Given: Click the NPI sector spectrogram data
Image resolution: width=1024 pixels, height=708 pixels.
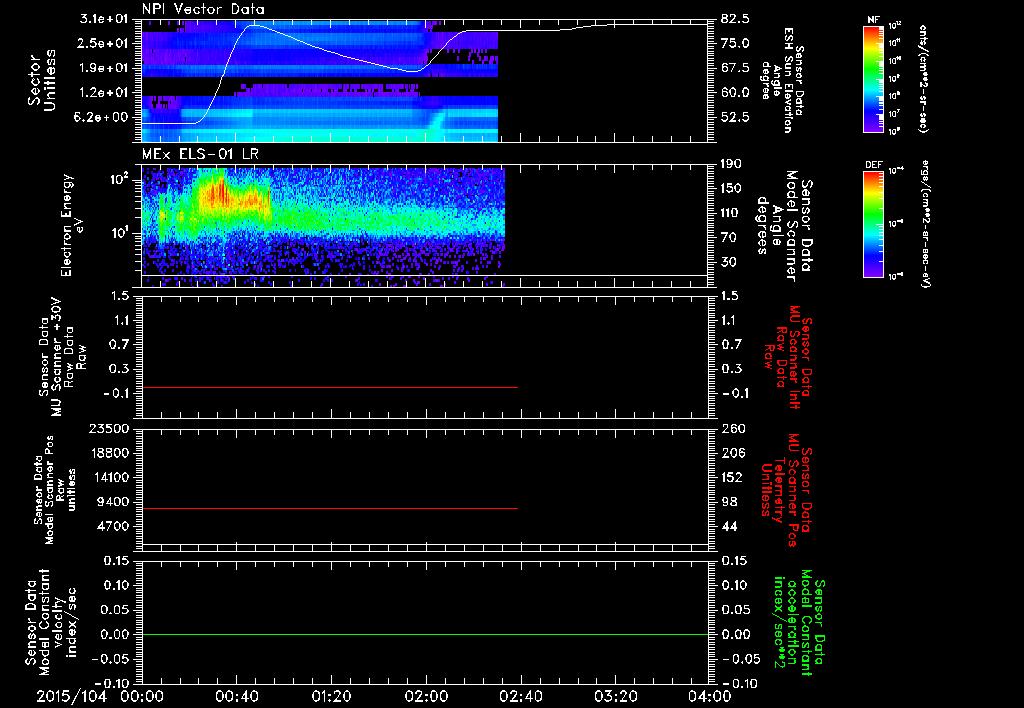Looking at the screenshot, I should 320,80.
